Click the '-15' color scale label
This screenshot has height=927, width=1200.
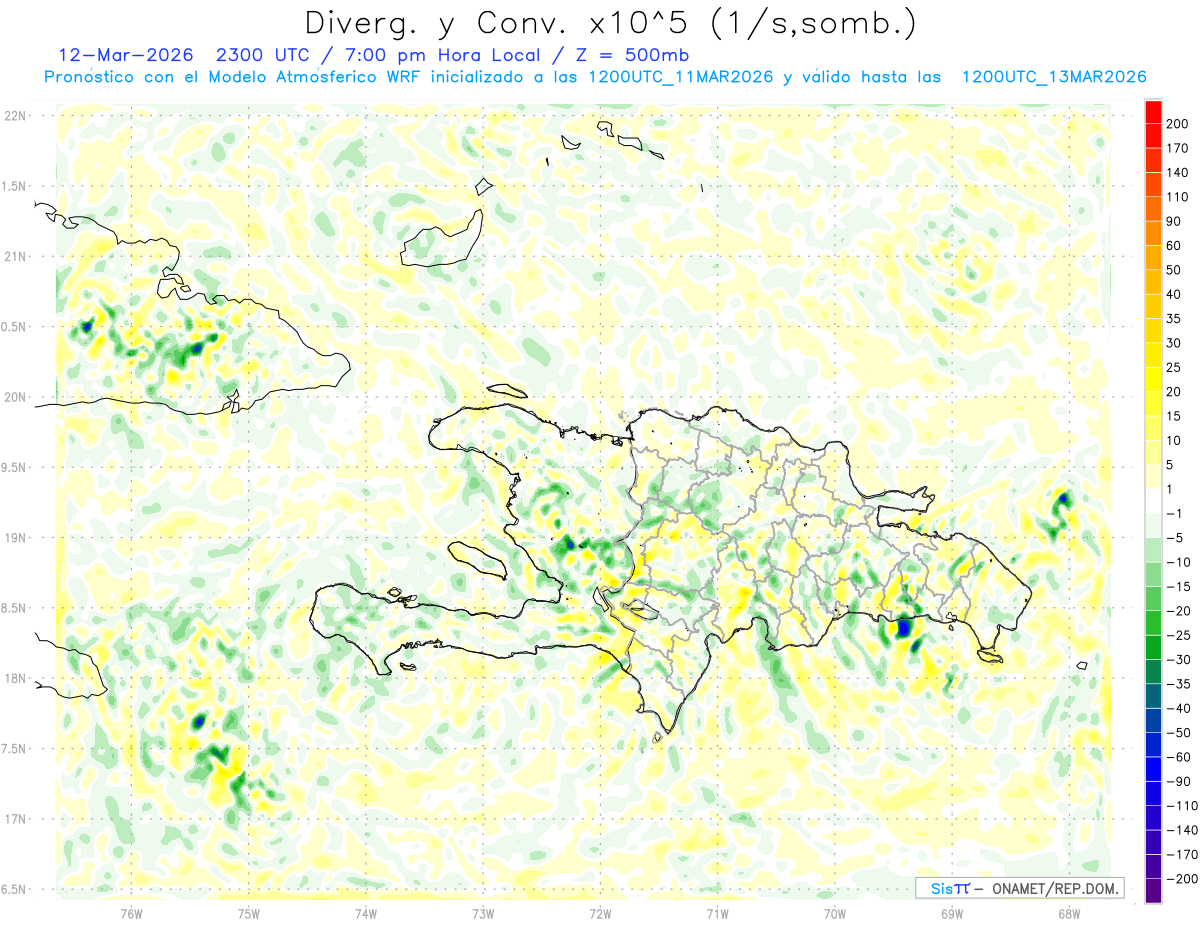point(1179,587)
